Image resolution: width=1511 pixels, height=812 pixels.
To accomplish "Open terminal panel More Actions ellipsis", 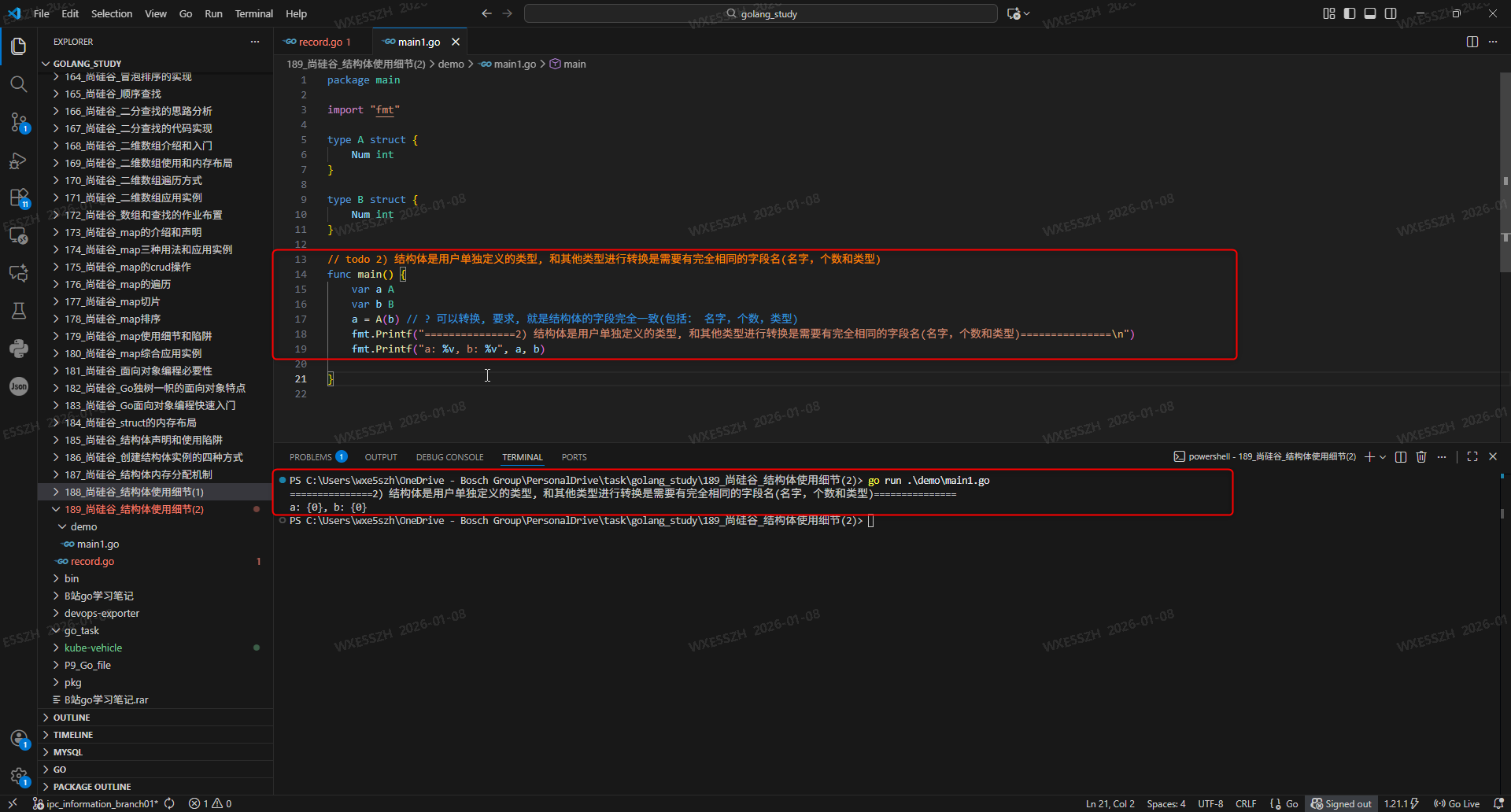I will click(x=1442, y=456).
